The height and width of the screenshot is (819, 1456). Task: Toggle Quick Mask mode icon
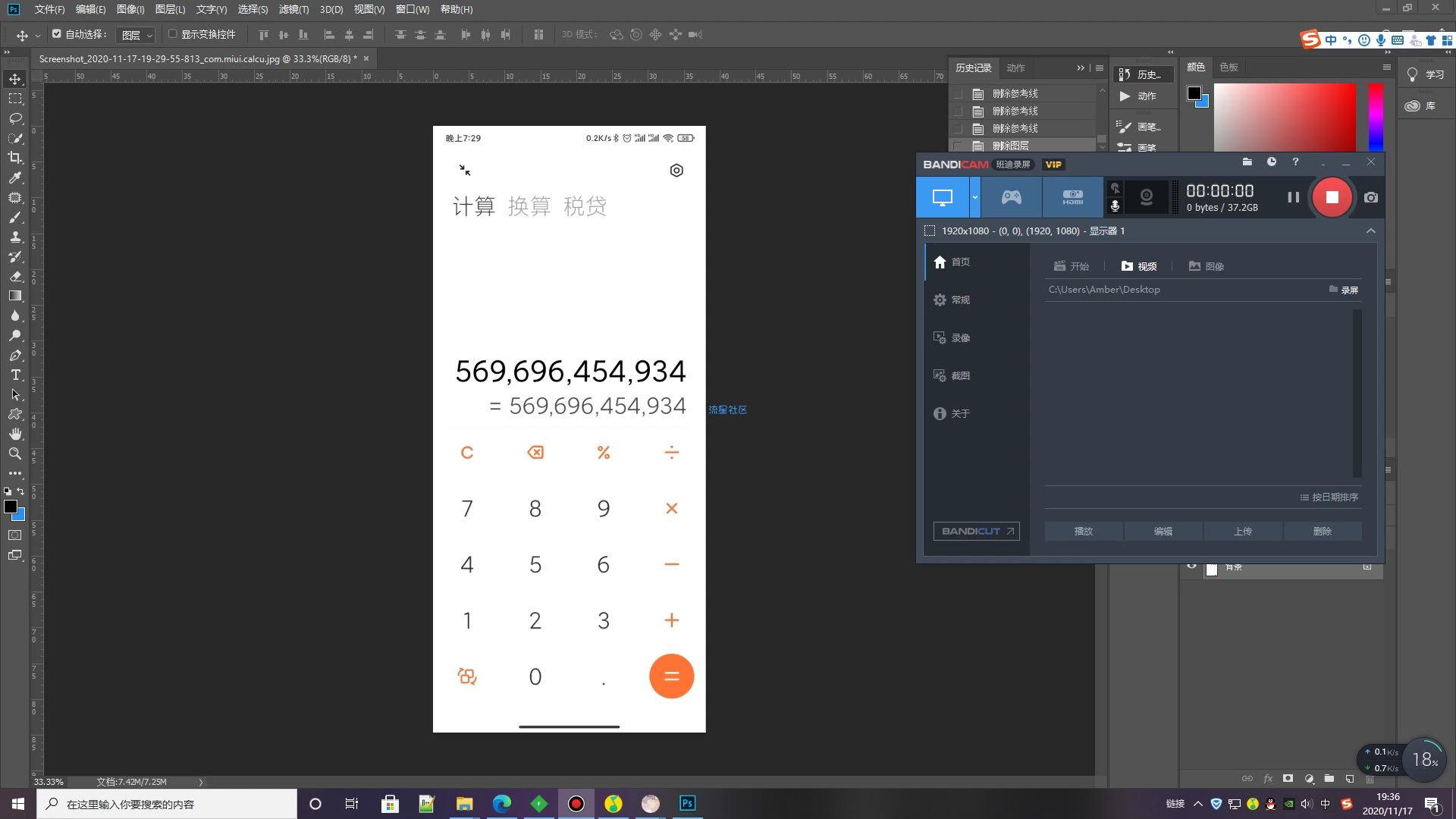pos(15,535)
